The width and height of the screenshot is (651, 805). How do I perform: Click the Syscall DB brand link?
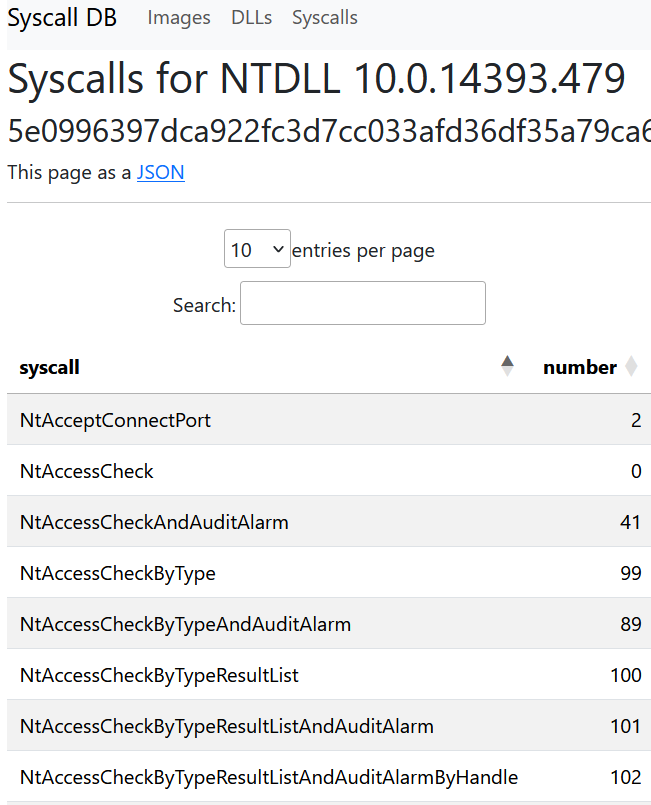coord(62,18)
